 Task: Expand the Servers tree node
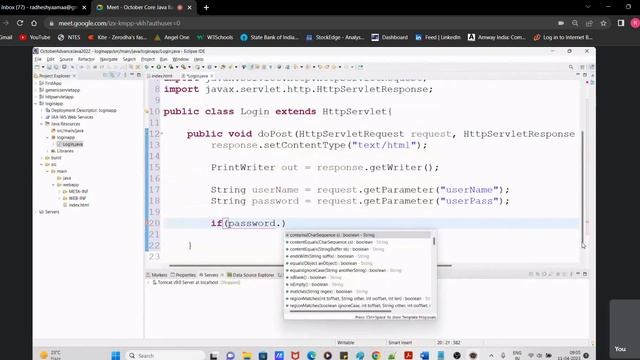pos(36,212)
